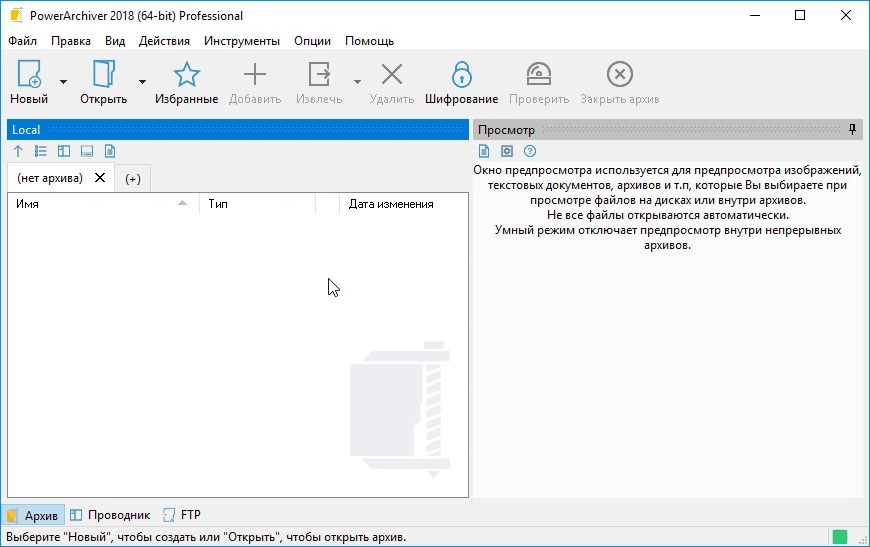Expand the arrow next to Открыть
Image resolution: width=870 pixels, height=547 pixels.
(x=143, y=82)
